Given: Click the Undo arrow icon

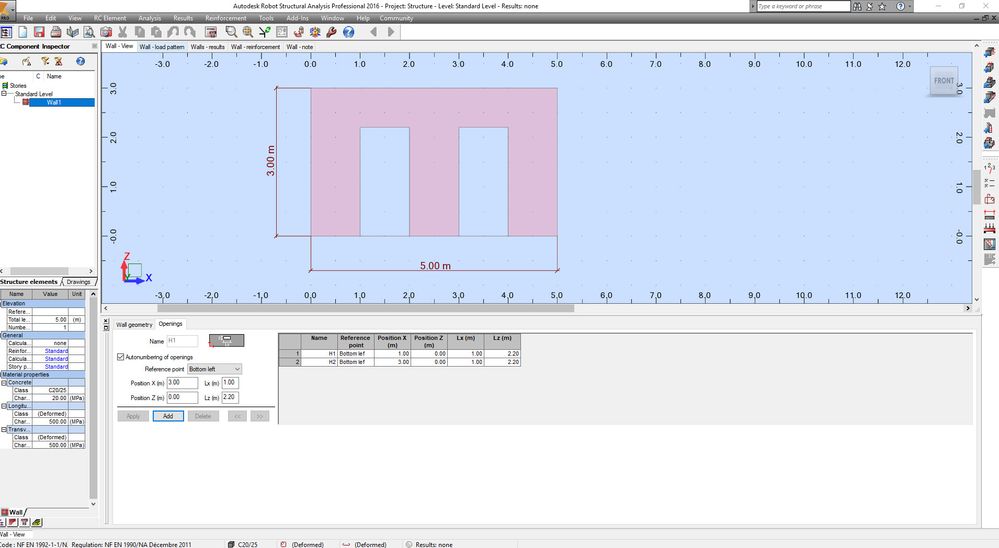Looking at the screenshot, I should pyautogui.click(x=173, y=32).
